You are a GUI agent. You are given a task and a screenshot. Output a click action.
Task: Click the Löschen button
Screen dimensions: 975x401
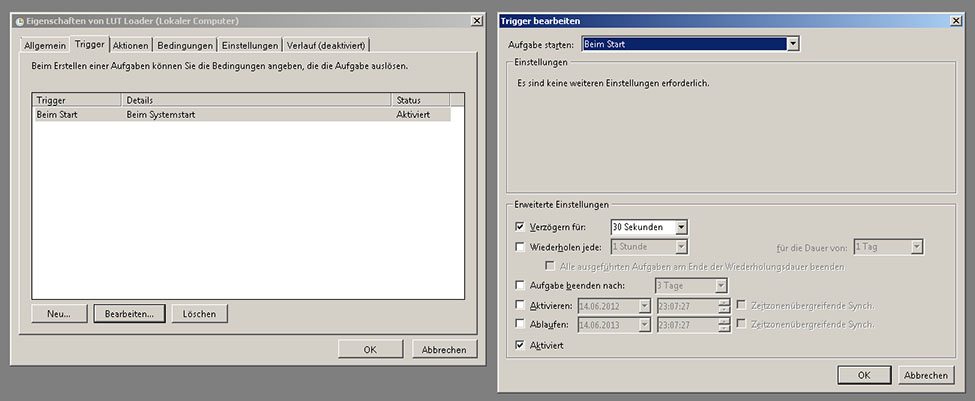[x=199, y=314]
